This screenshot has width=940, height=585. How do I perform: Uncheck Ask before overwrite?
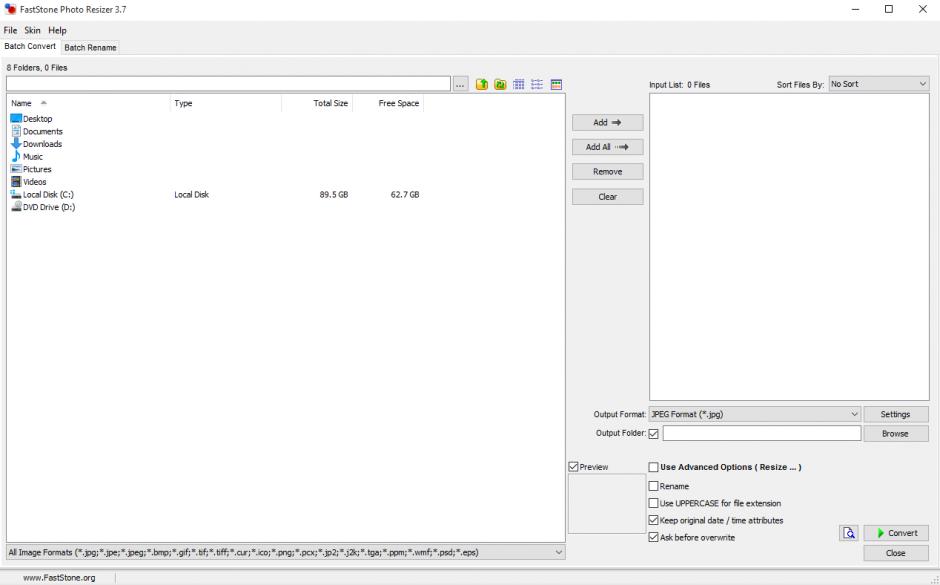point(653,538)
